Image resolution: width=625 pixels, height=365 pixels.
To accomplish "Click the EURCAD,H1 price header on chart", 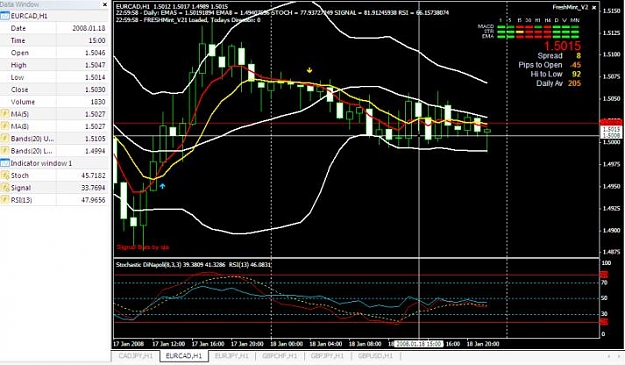I will 172,6.
